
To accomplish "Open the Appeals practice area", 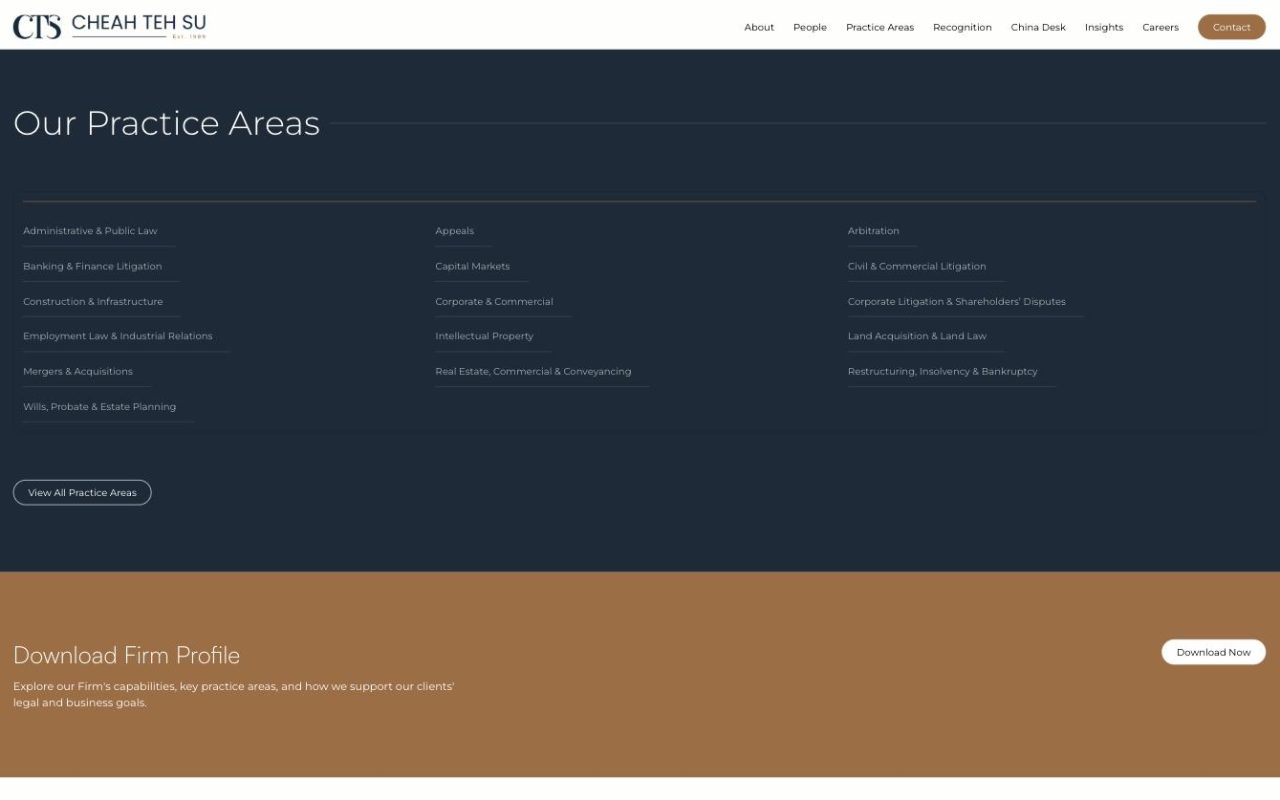I will pyautogui.click(x=454, y=231).
